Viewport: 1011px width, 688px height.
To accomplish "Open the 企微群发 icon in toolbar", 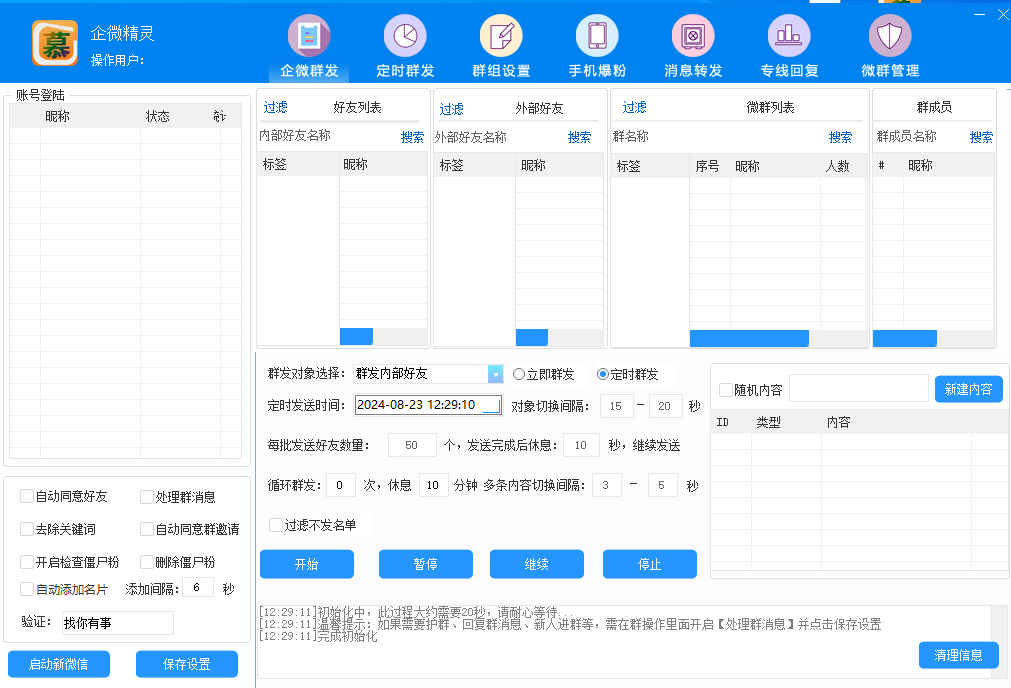I will pos(309,36).
